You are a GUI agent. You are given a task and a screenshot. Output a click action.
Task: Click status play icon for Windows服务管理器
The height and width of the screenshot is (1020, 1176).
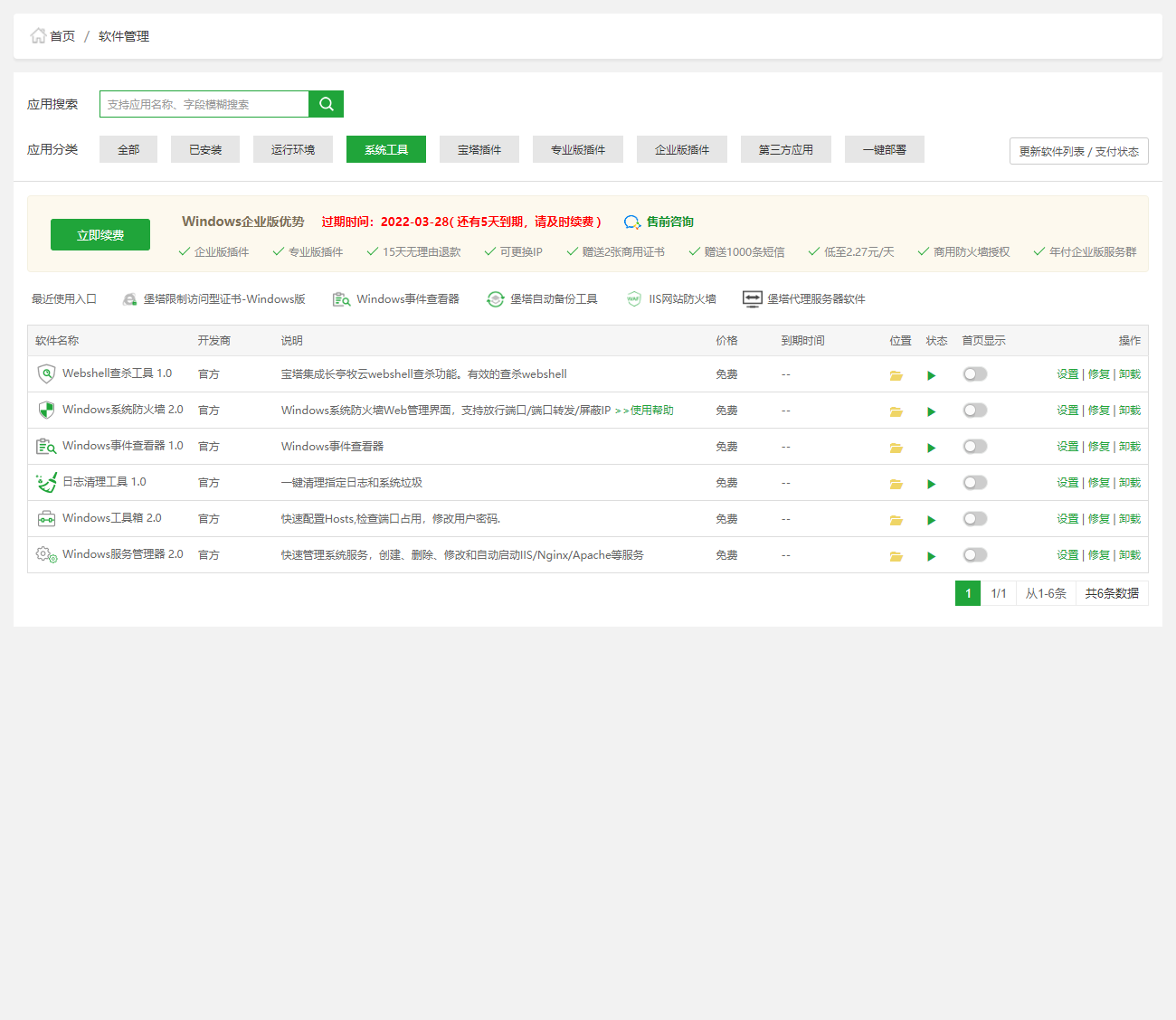click(931, 556)
